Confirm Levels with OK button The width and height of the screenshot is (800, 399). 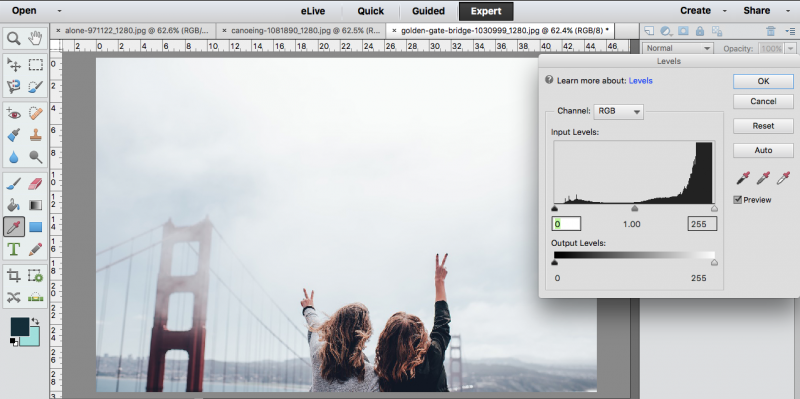point(763,81)
